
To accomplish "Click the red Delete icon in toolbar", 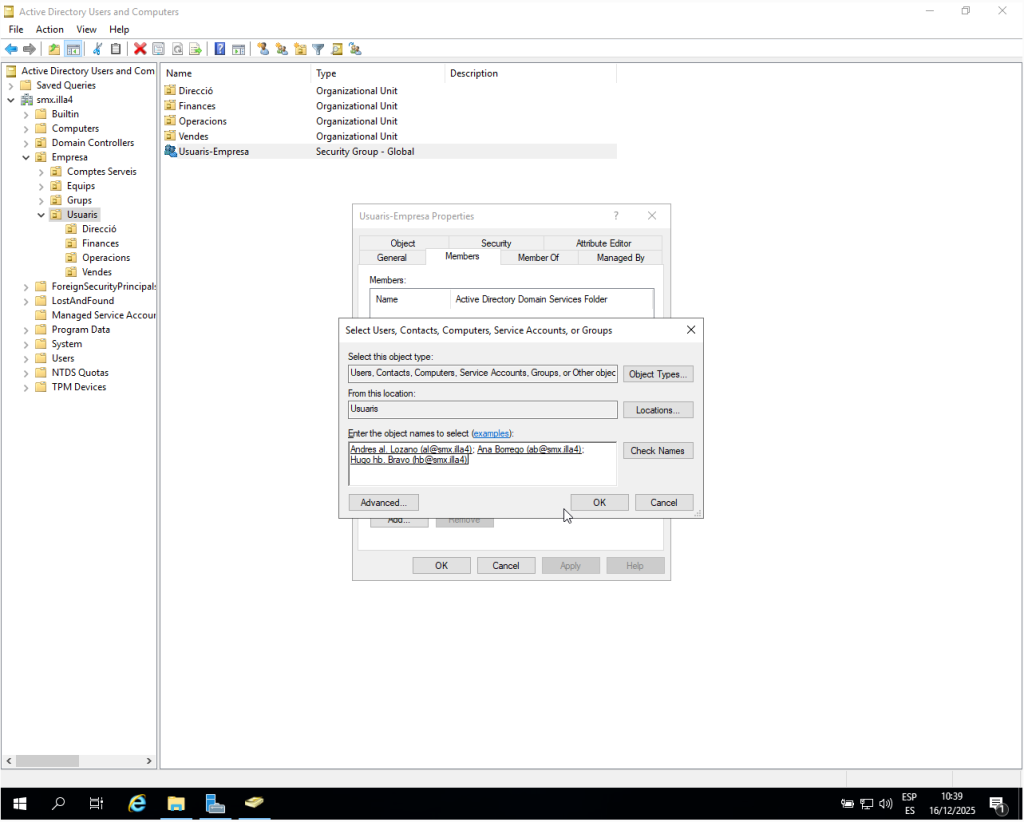I will coord(140,49).
